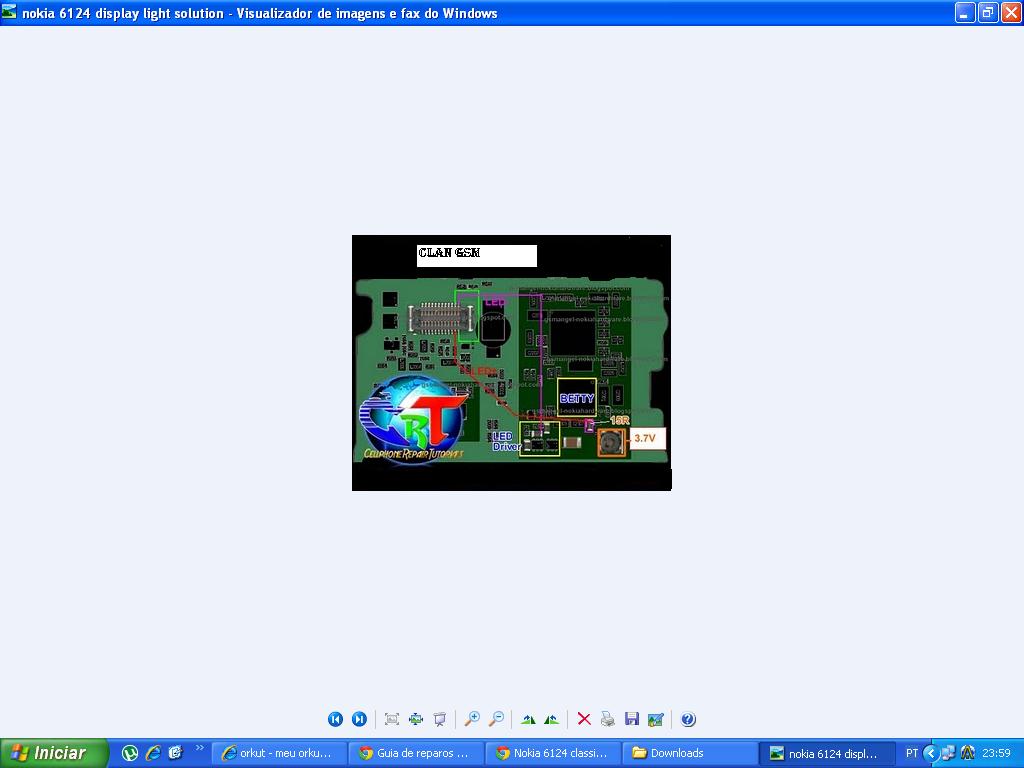Rotate the image counterclockwise

(x=552, y=719)
